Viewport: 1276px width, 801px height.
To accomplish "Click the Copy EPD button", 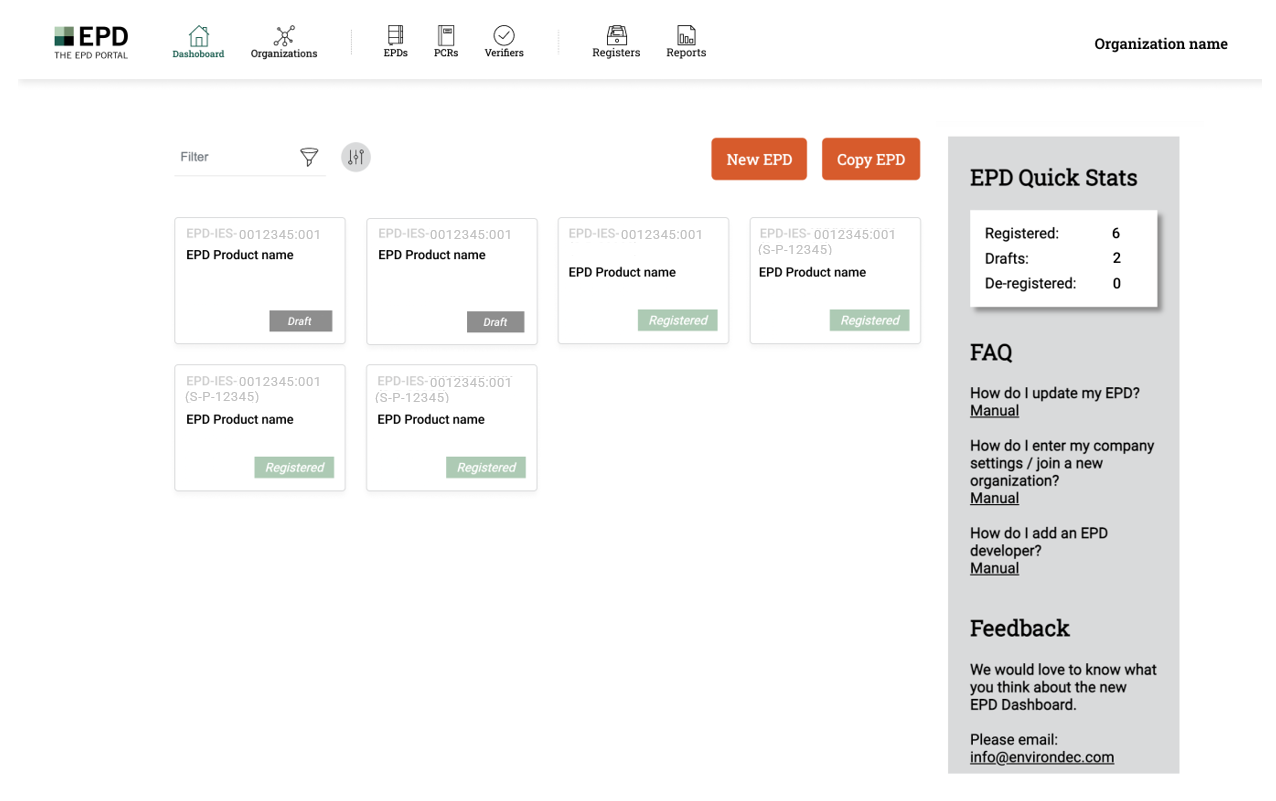I will click(x=871, y=159).
